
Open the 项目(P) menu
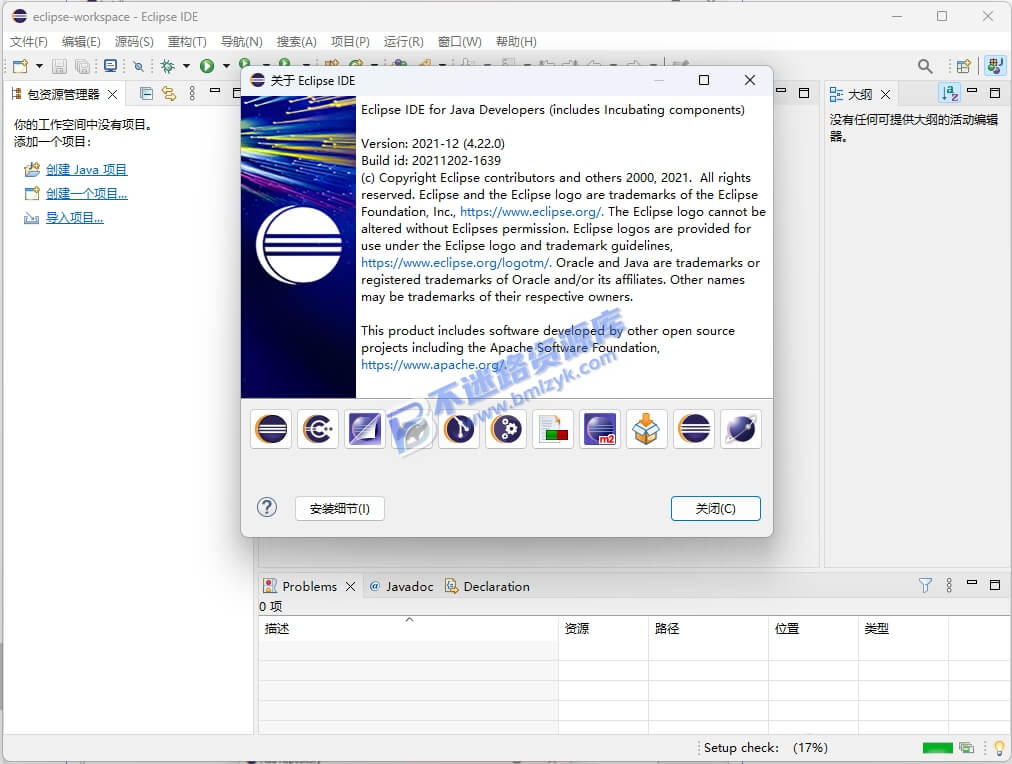pos(350,42)
